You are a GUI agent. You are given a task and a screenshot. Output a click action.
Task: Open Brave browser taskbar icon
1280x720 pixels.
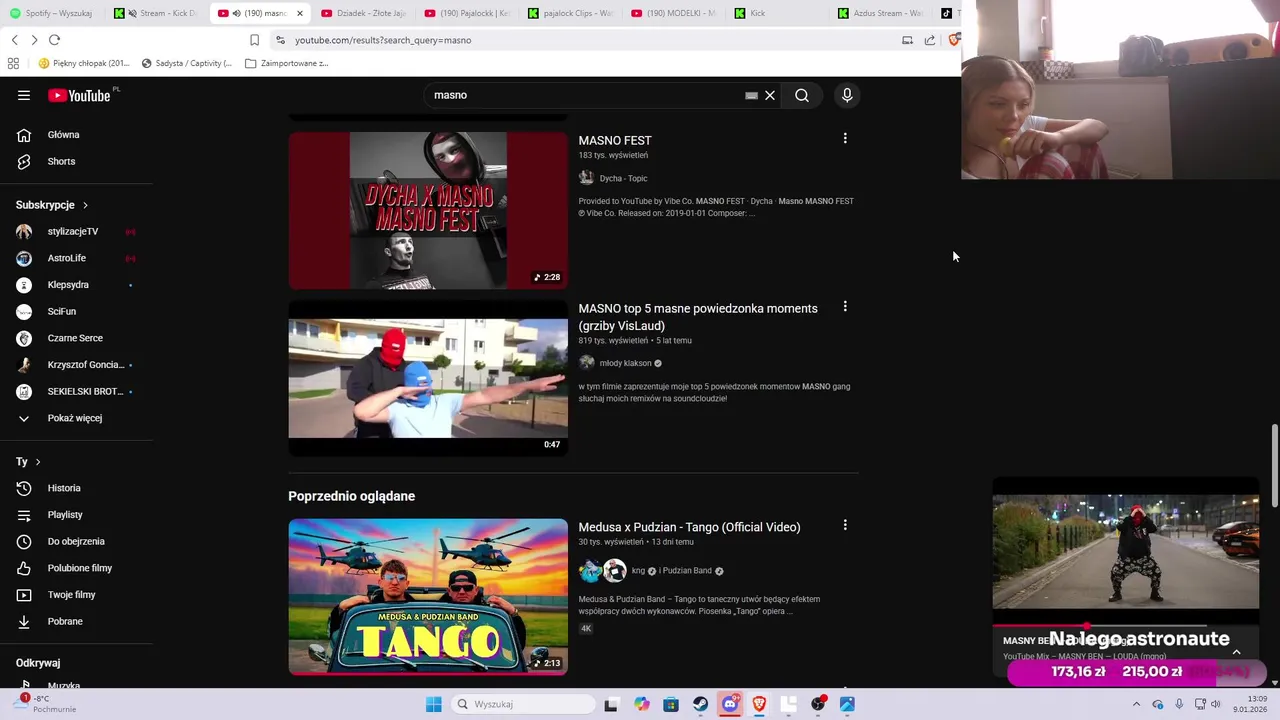(759, 704)
